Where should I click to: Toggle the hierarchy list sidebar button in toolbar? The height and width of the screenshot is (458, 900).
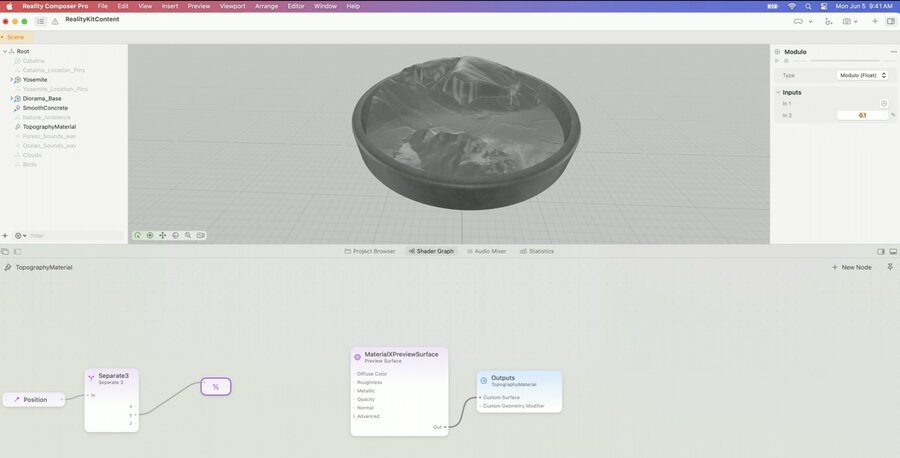click(40, 21)
